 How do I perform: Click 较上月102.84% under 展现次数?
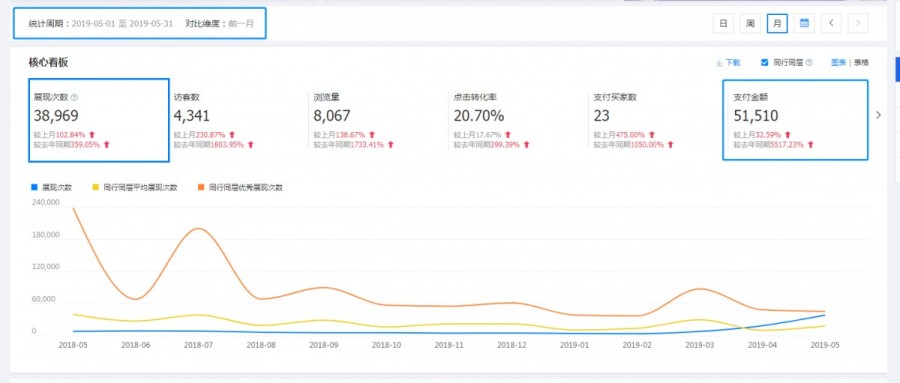pyautogui.click(x=59, y=135)
